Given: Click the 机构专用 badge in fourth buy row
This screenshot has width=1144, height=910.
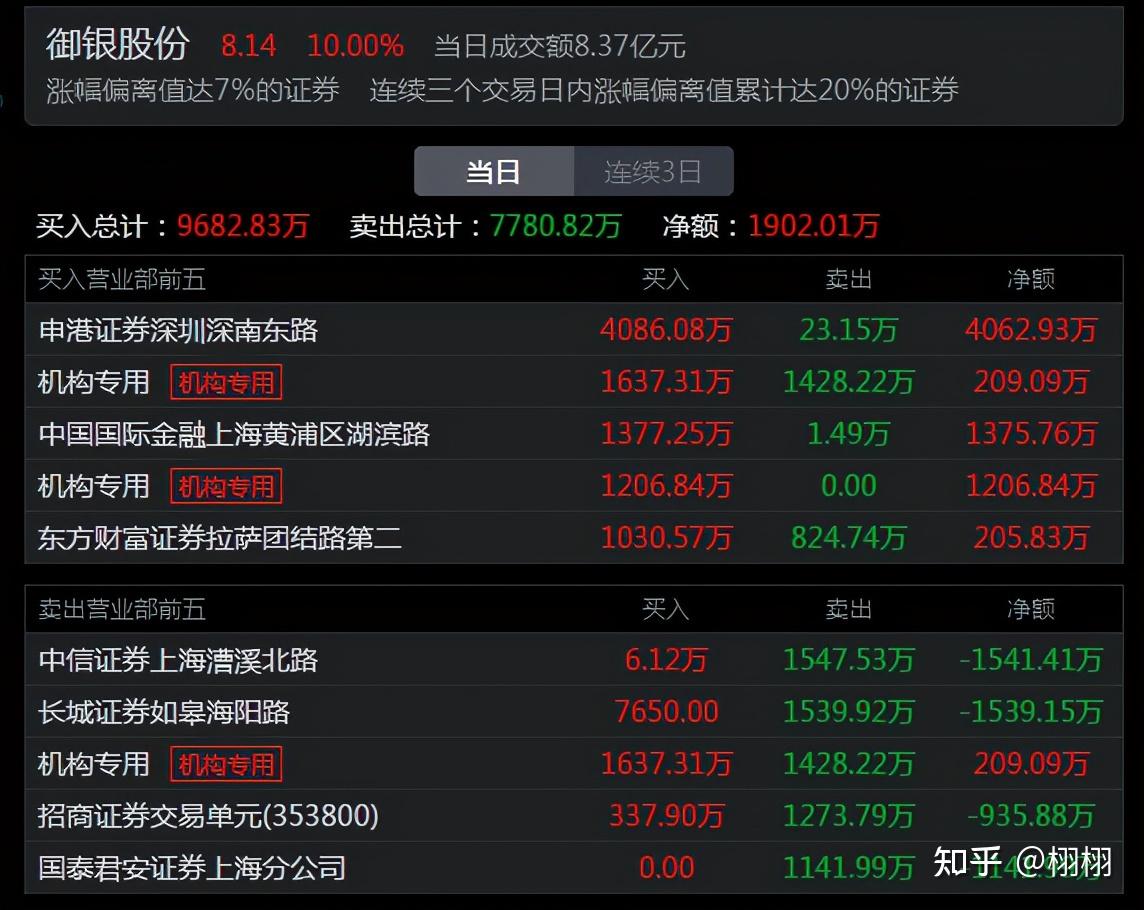Looking at the screenshot, I should tap(225, 486).
